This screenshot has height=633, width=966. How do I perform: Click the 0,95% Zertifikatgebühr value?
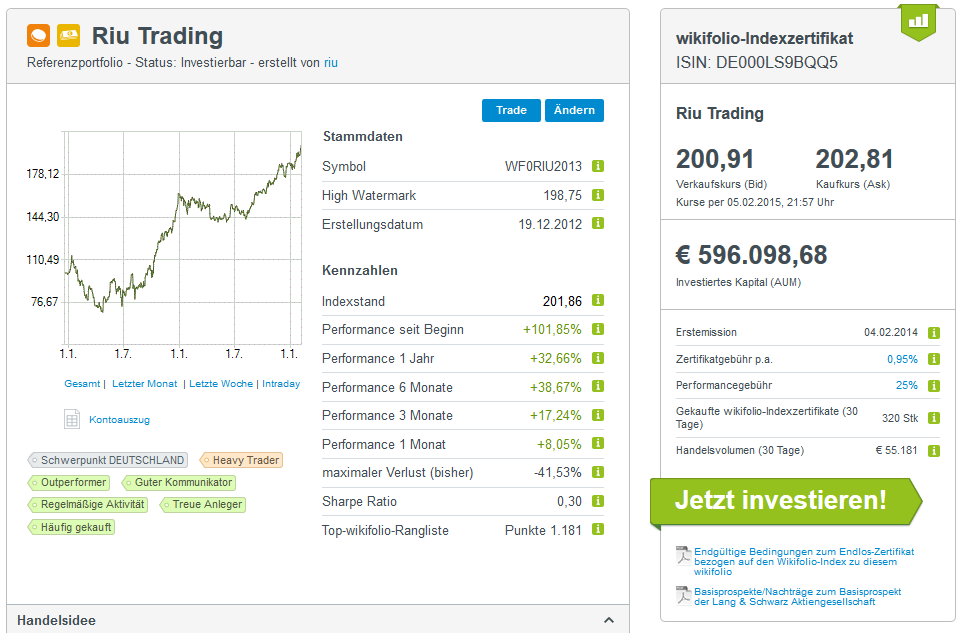(x=902, y=359)
